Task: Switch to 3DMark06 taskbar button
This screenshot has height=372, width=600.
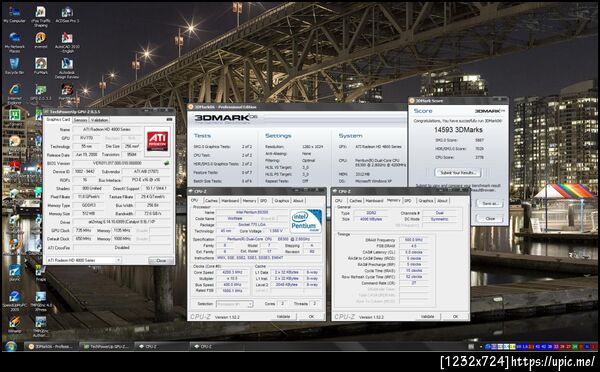Action: pos(51,346)
